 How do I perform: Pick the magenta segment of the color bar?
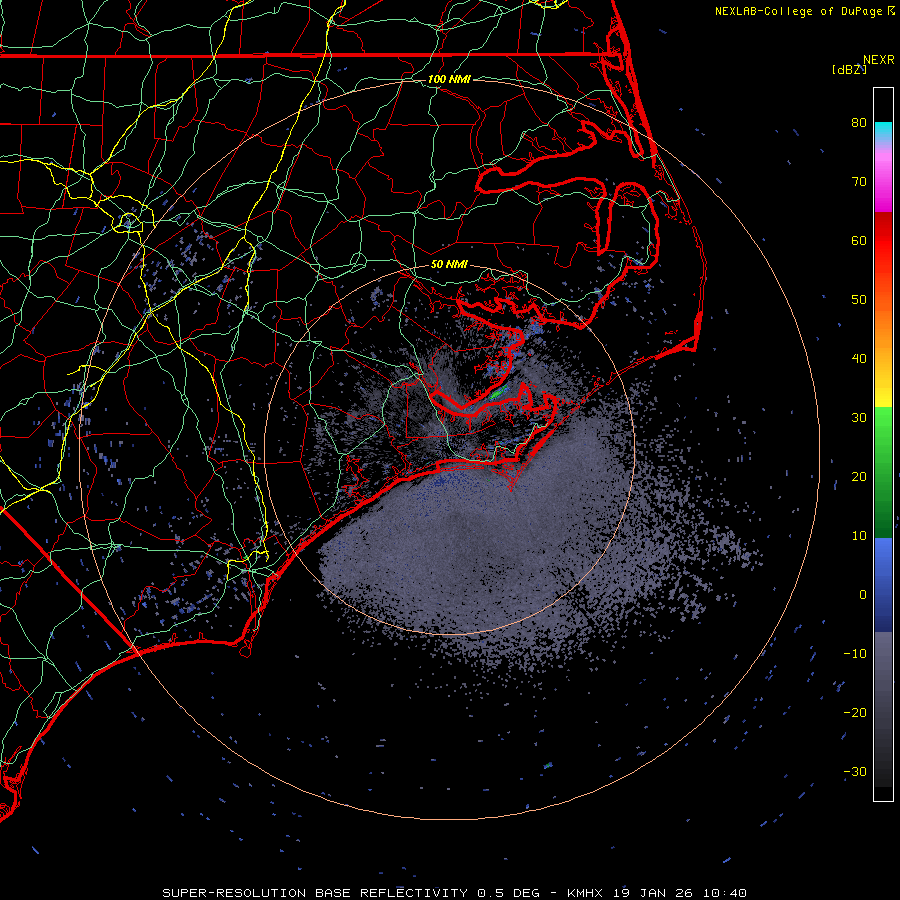[883, 184]
